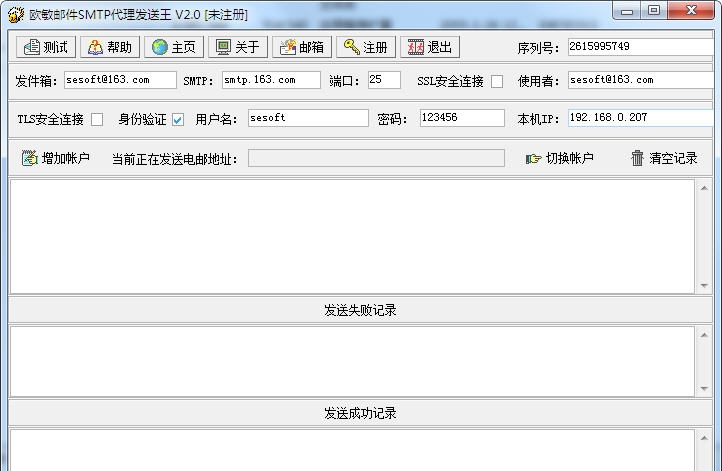This screenshot has width=722, height=471.
Task: Focus the 序列号 serial number field
Action: point(640,47)
